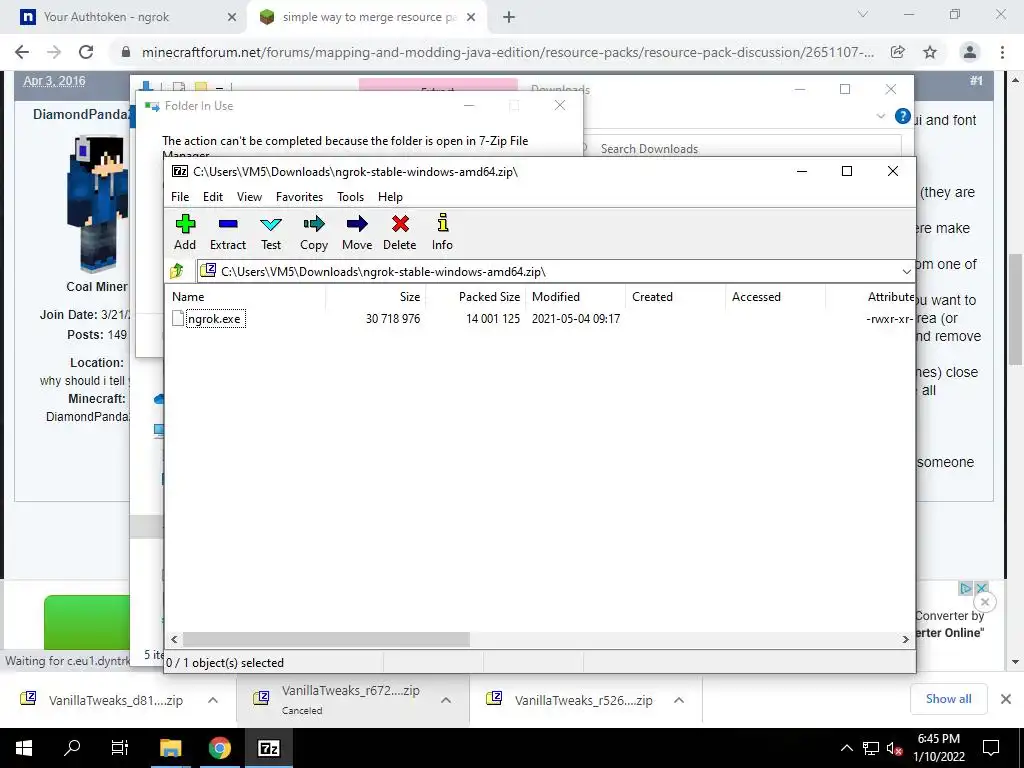The image size is (1024, 768).
Task: Click Show all downloads
Action: click(x=948, y=699)
